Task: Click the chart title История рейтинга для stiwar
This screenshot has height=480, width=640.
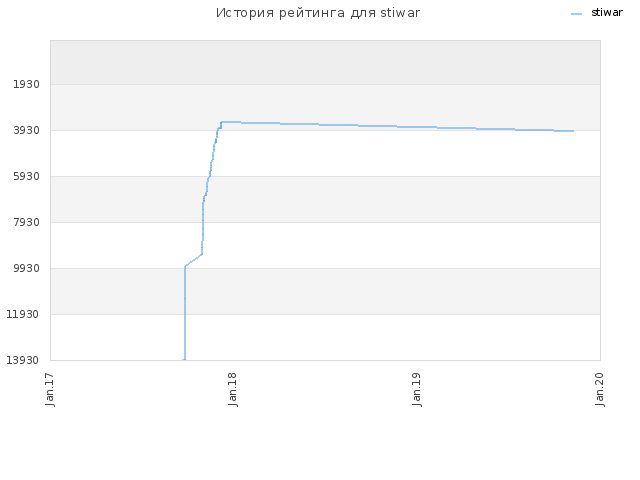Action: click(x=318, y=13)
